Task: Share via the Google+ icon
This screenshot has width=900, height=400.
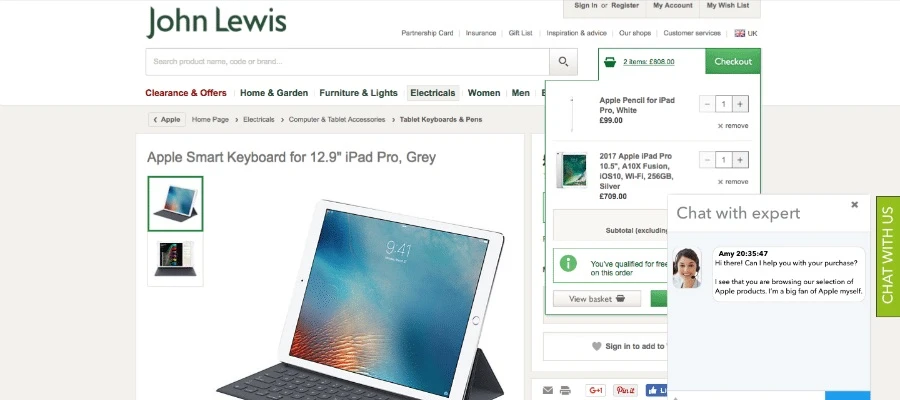Action: pos(596,391)
